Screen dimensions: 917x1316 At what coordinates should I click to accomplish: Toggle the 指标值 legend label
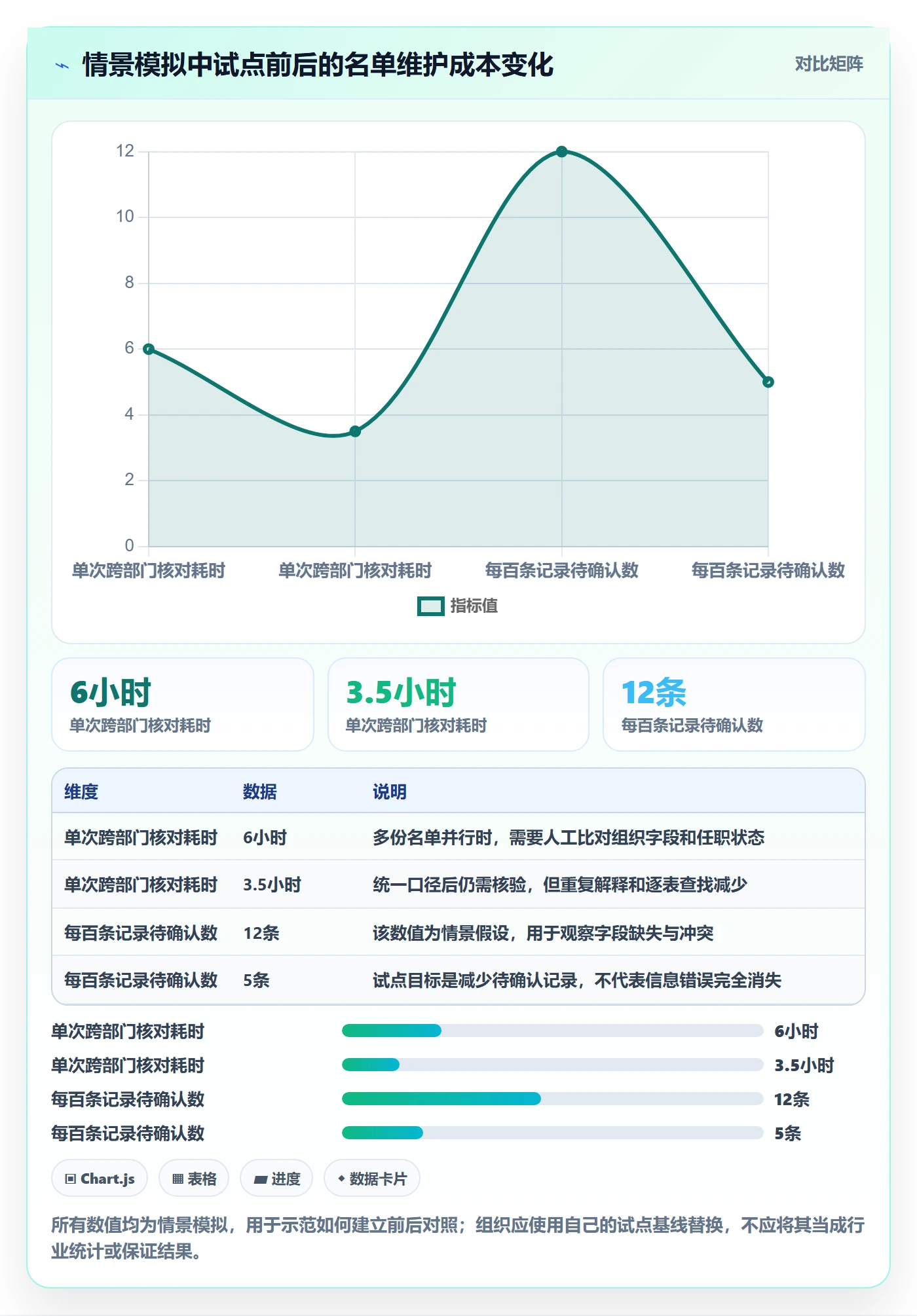pos(474,606)
